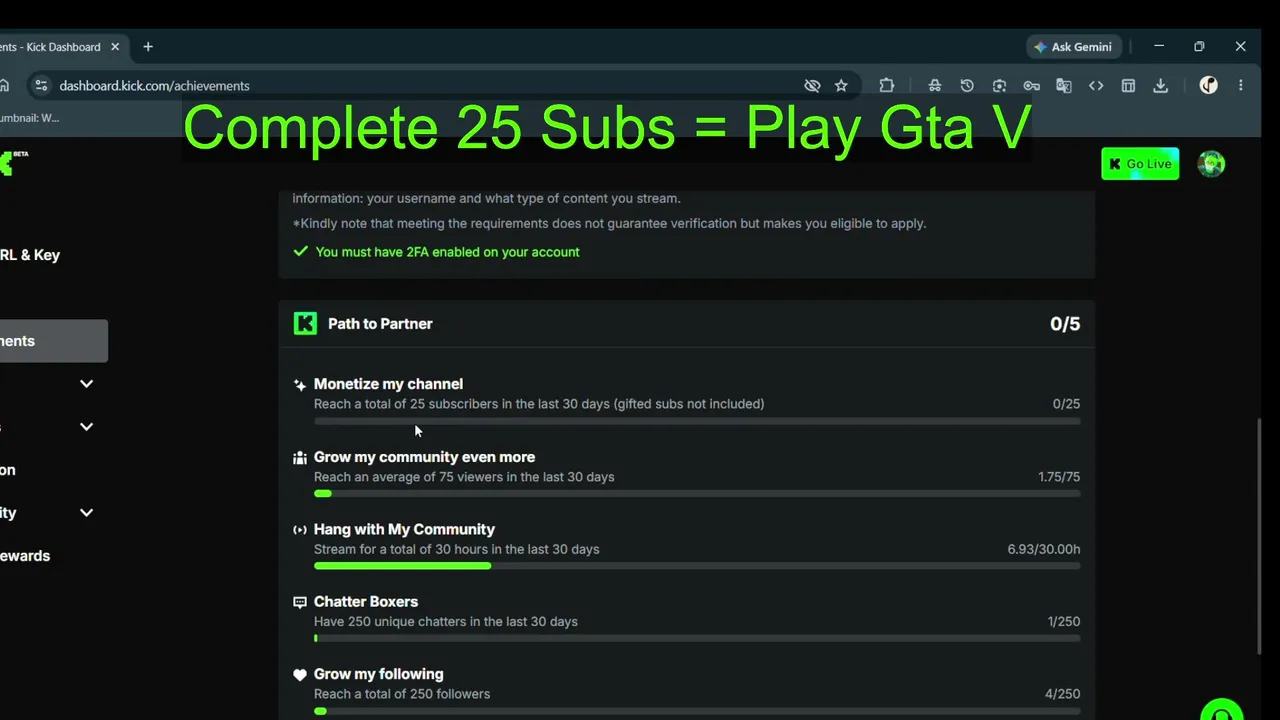Click the eye-slash icon in address bar
This screenshot has height=720, width=1280.
(812, 86)
